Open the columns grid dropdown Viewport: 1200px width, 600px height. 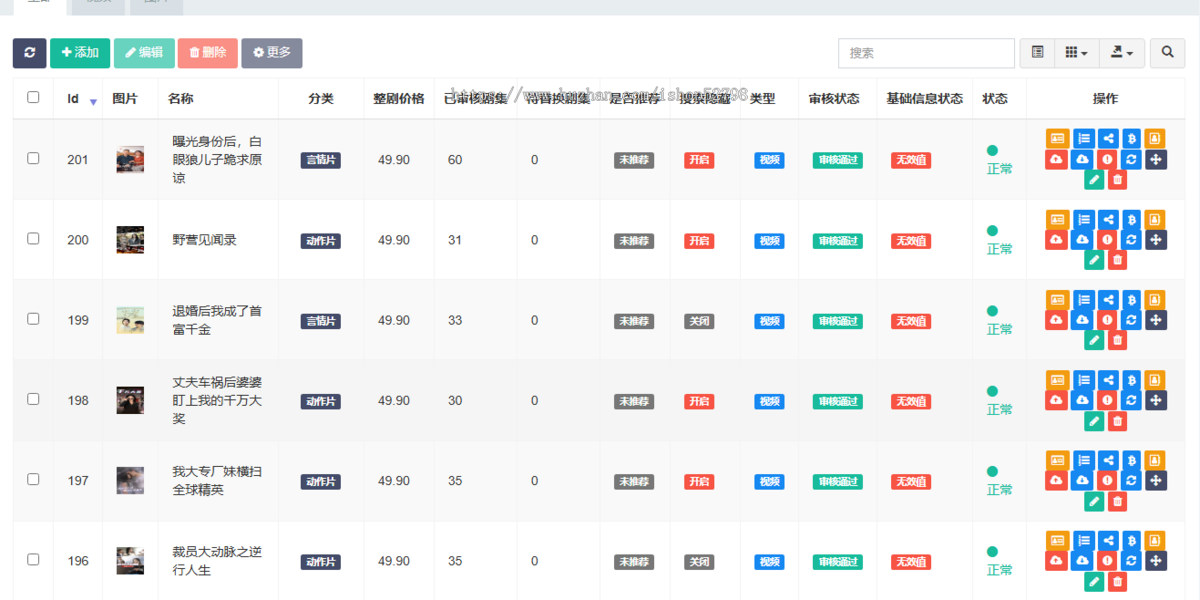(x=1077, y=53)
